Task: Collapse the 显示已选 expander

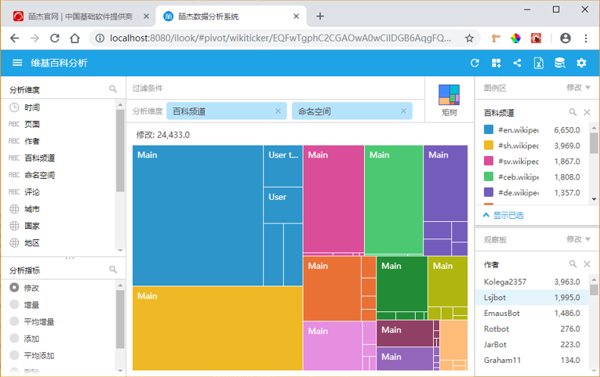Action: tap(503, 215)
